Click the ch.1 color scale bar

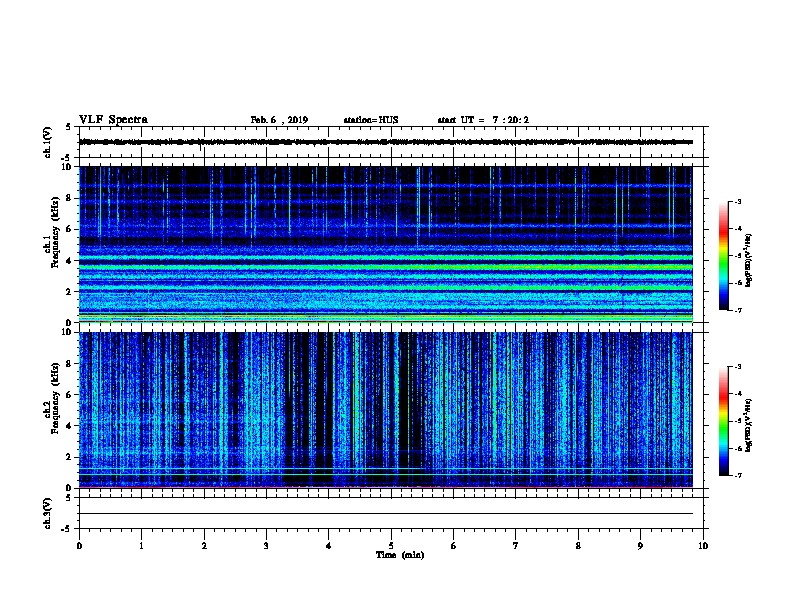point(723,256)
